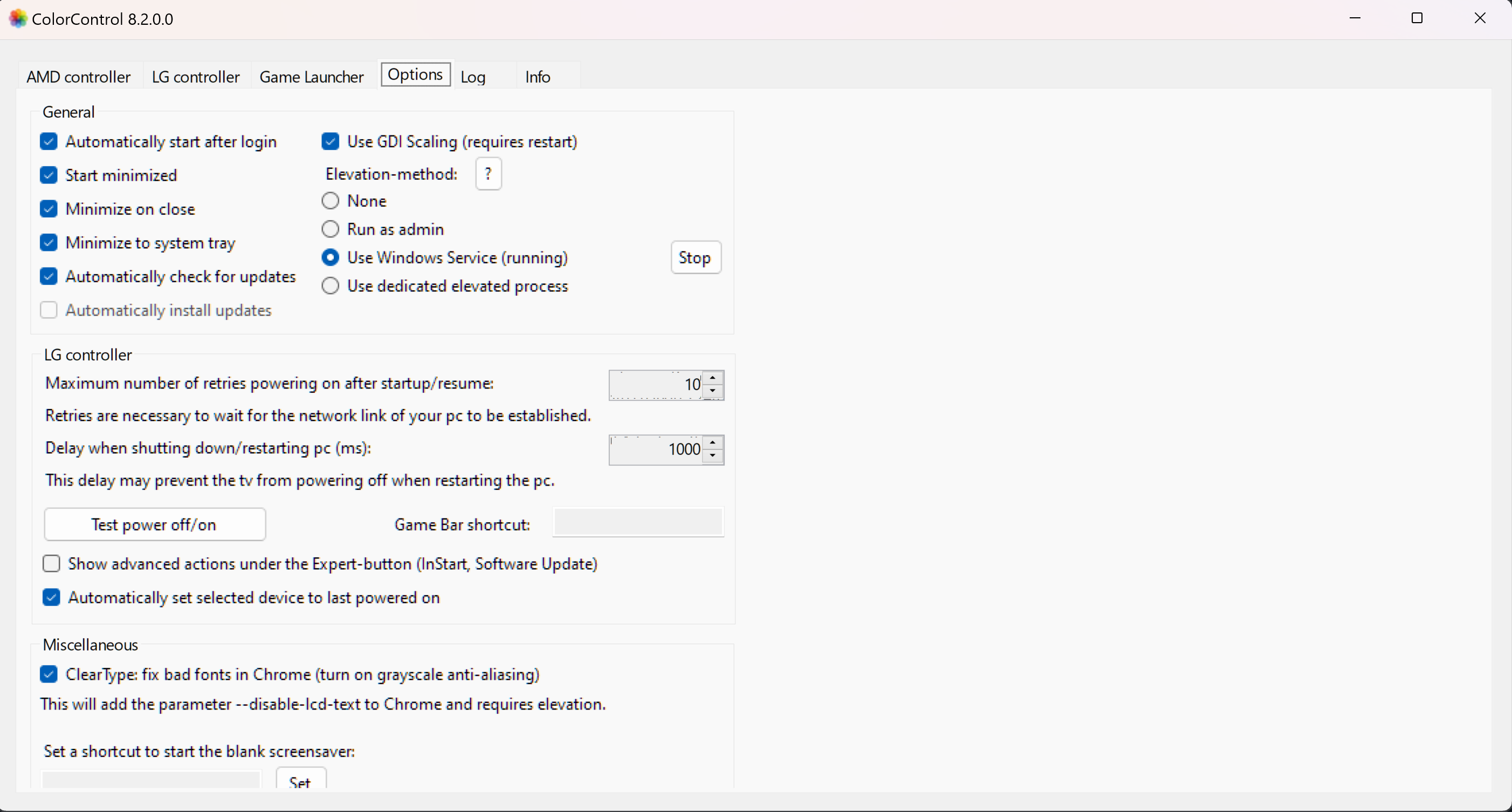The image size is (1512, 812).
Task: Click the Stop button for the Windows Service
Action: click(x=695, y=258)
